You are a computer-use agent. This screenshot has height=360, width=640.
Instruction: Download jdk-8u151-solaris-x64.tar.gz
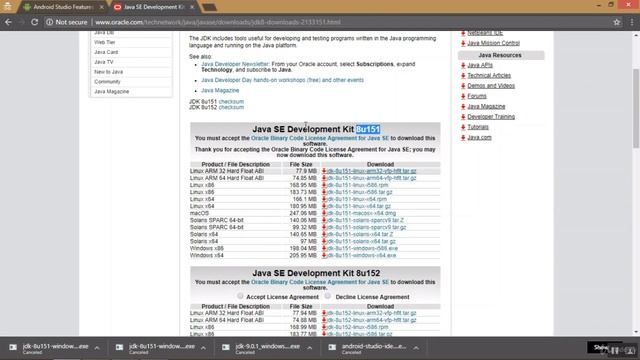361,241
